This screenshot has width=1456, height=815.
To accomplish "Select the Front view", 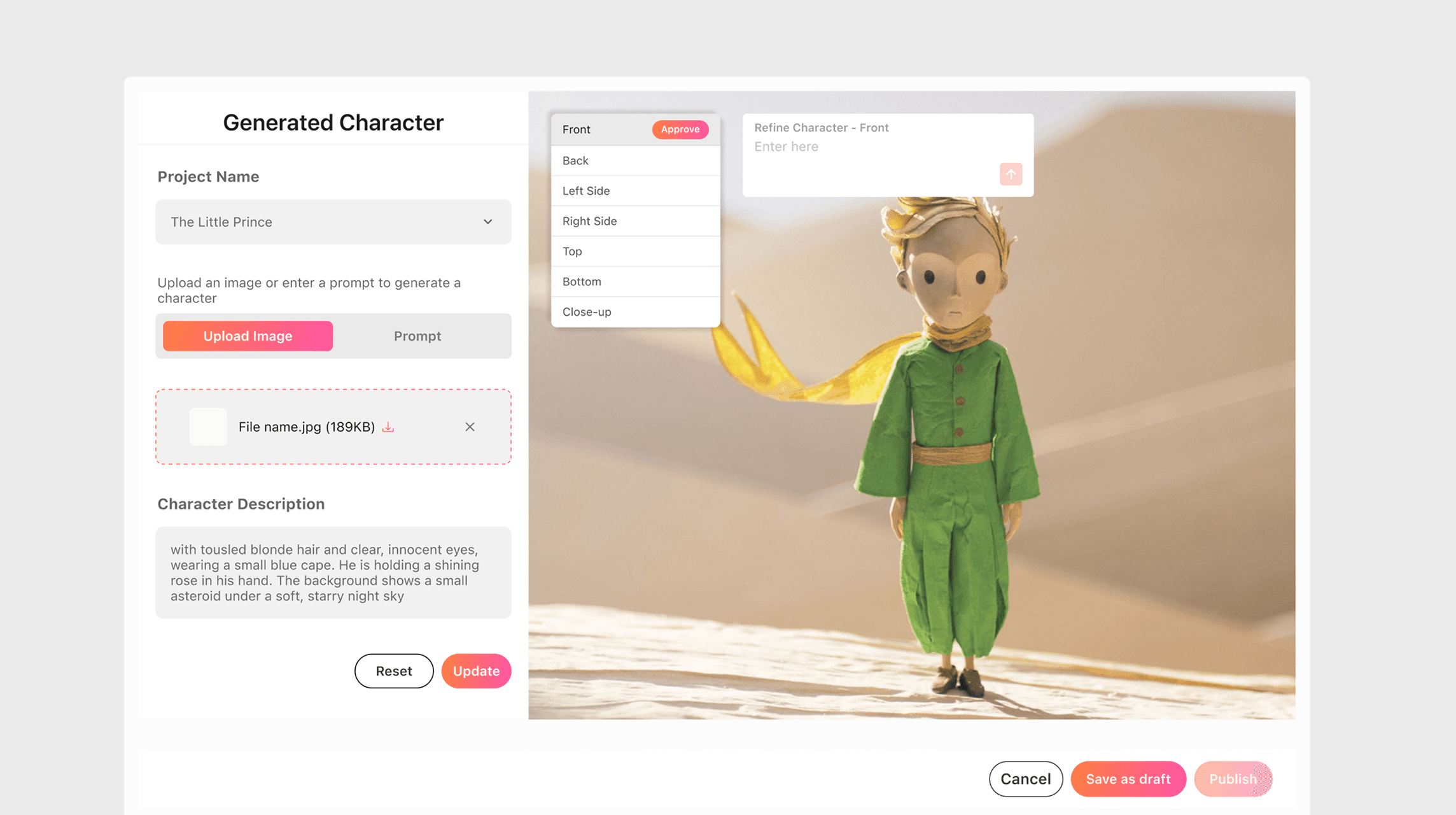I will pos(576,129).
